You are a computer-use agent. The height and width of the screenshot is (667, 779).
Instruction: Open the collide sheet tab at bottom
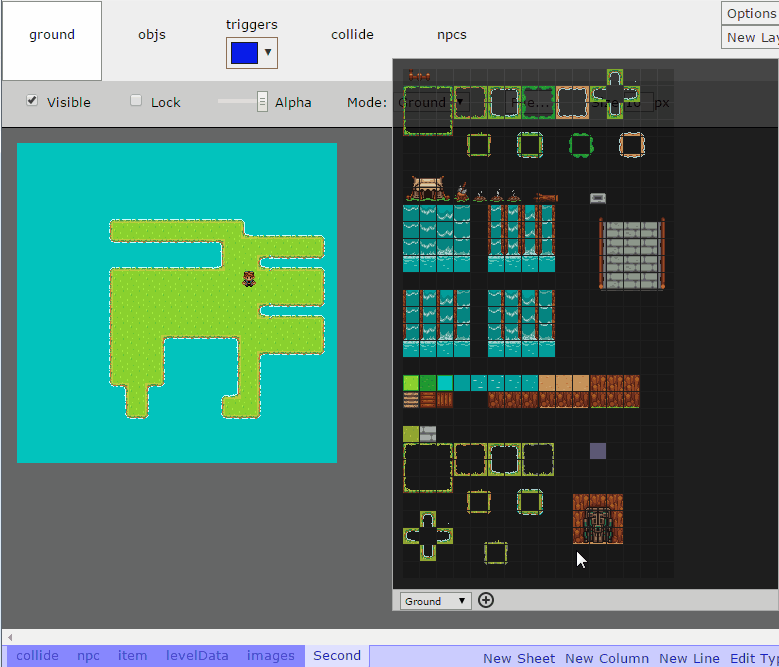coord(37,656)
